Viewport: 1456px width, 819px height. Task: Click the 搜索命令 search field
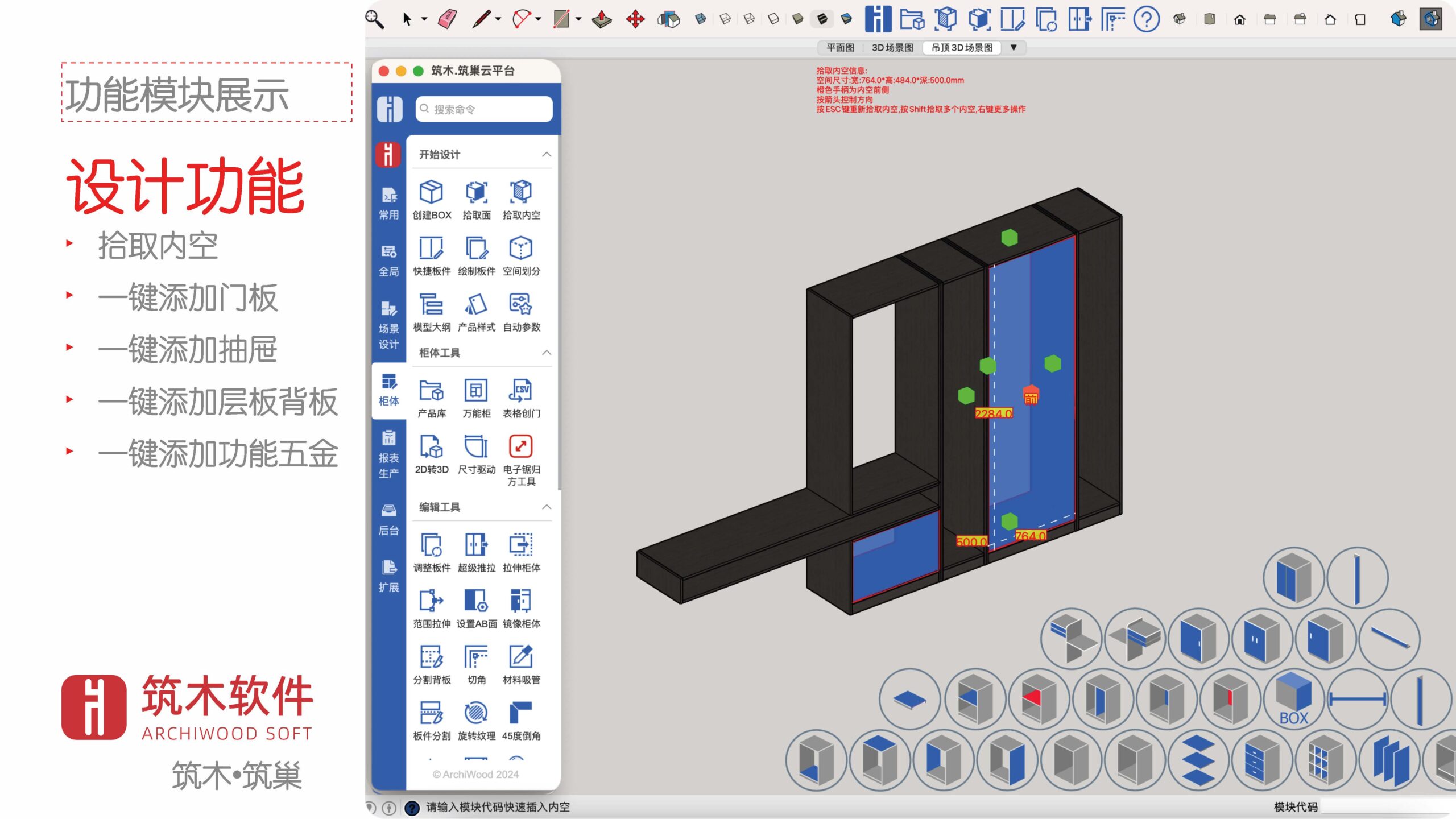point(483,109)
